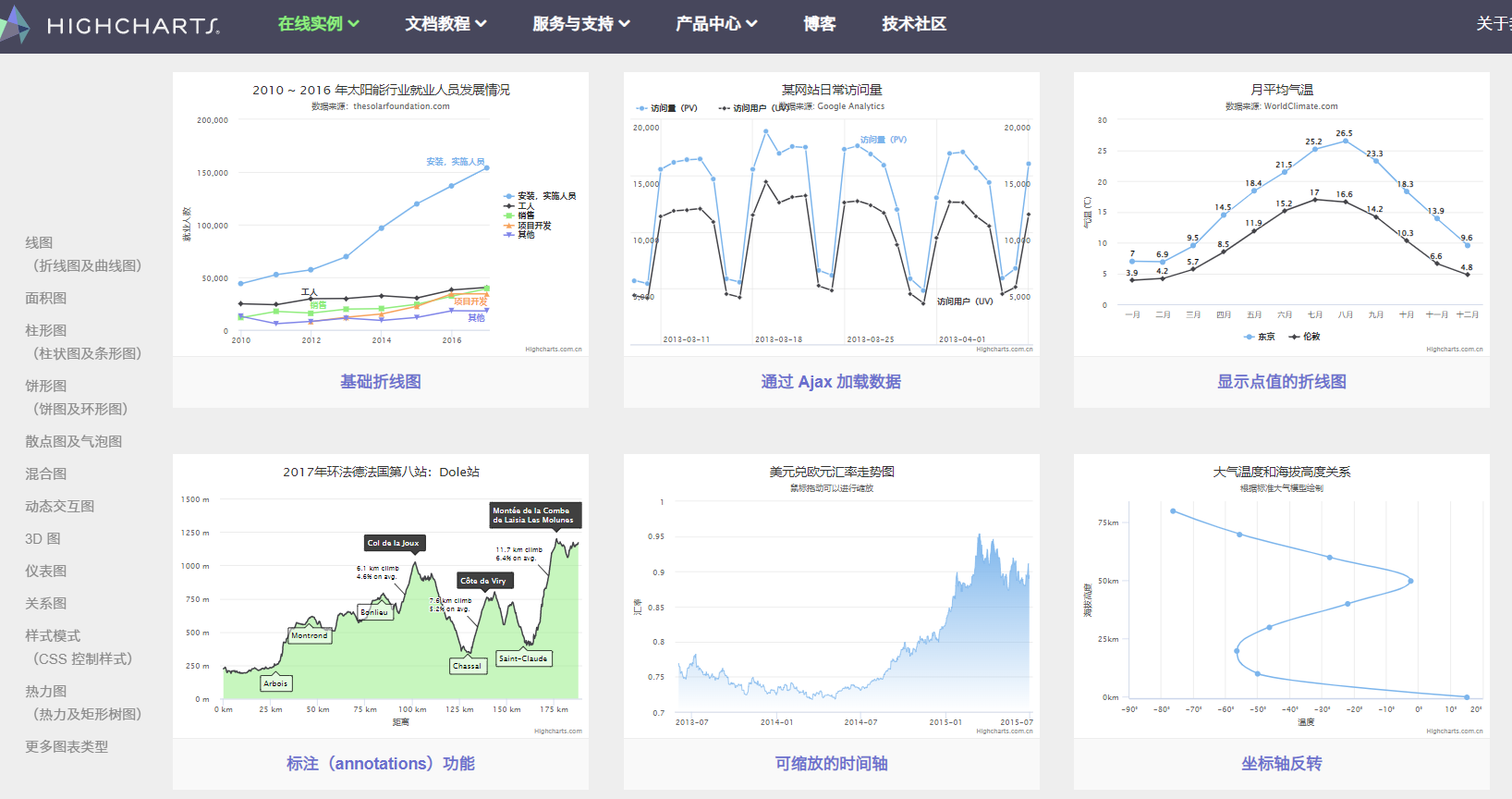Open 关系图 sidebar category
Screen dimensions: 1512x799
[x=46, y=603]
